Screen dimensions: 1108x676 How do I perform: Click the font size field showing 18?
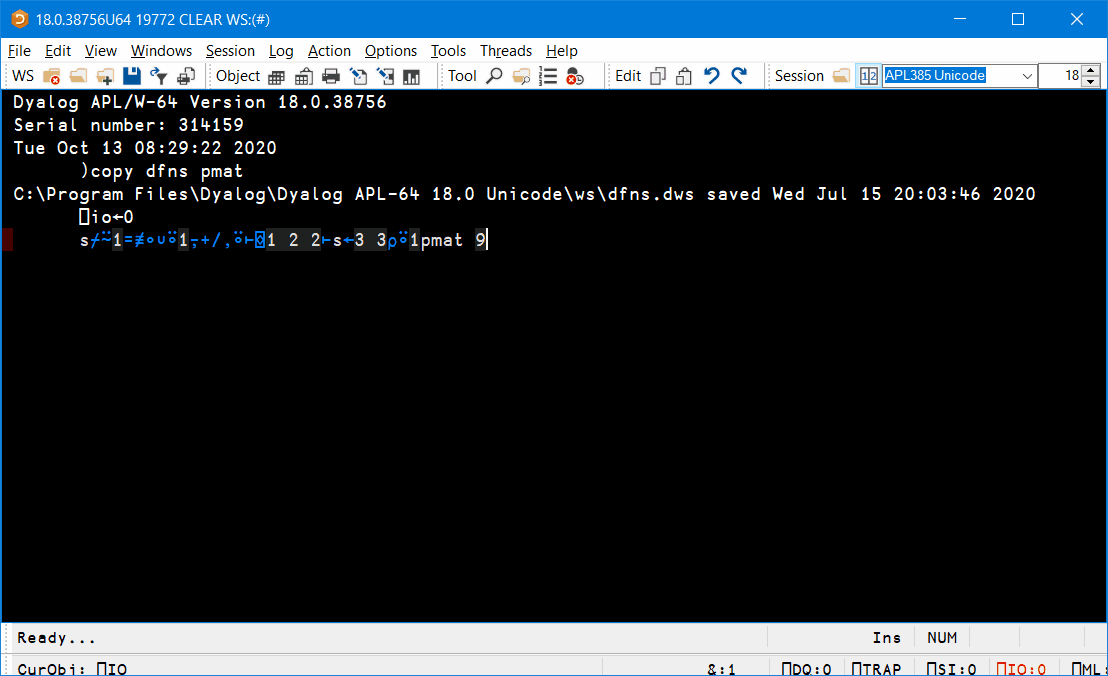[x=1061, y=76]
